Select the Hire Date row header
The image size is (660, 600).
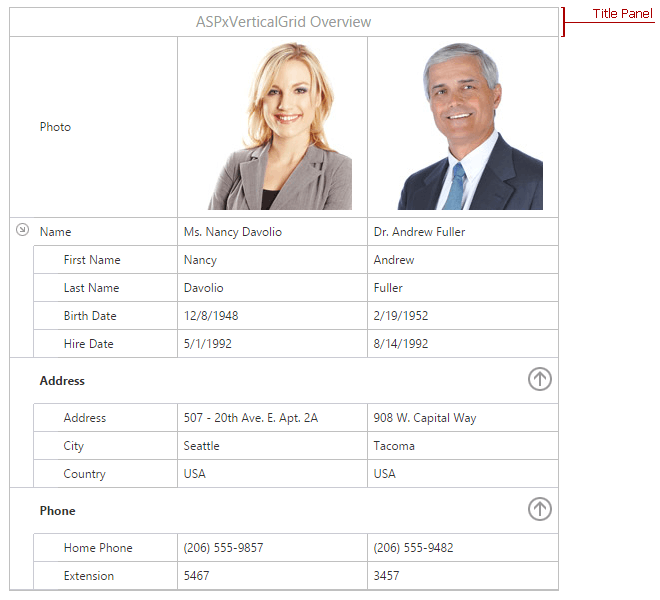tap(106, 344)
